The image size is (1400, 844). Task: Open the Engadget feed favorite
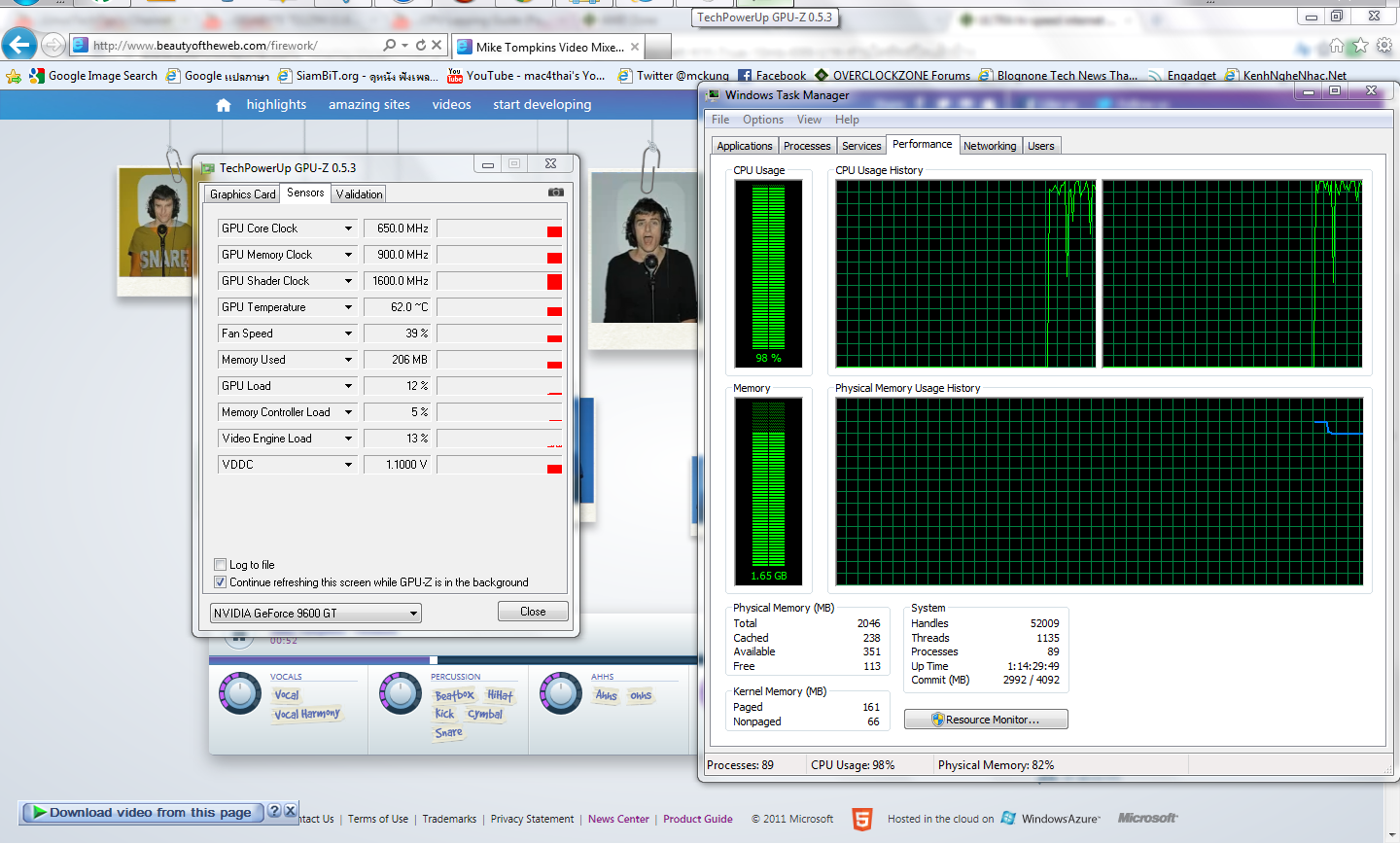1182,76
